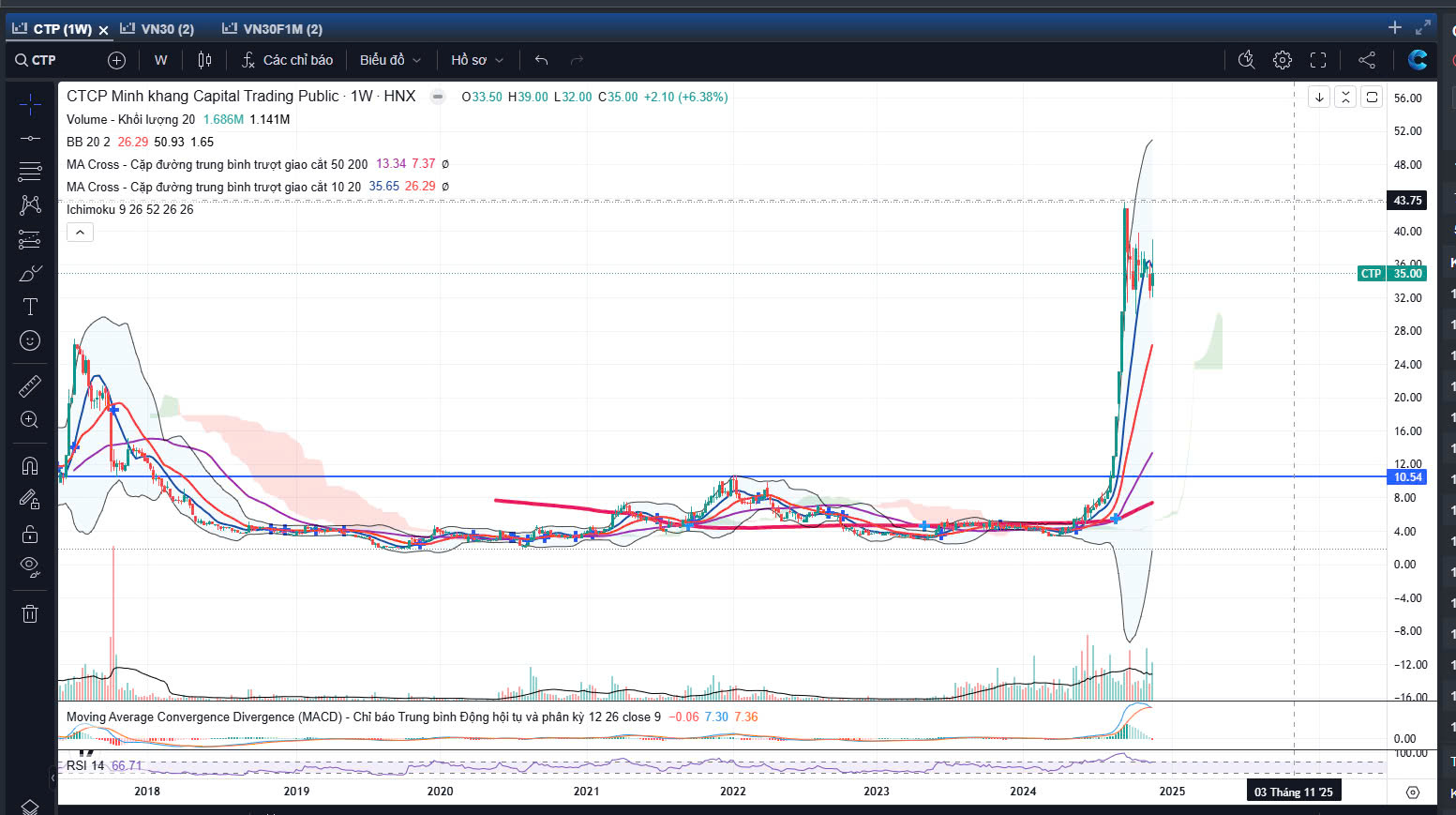Click the 10.54 horizontal line price label
The image size is (1456, 815).
[x=1407, y=477]
